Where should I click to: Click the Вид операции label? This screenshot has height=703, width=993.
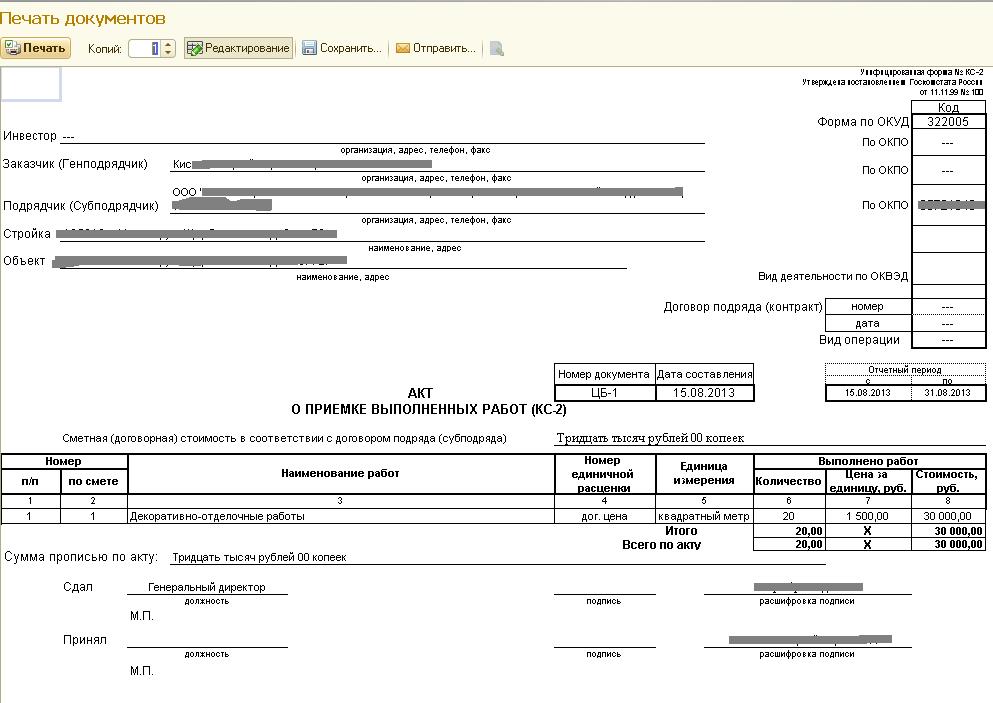point(859,339)
